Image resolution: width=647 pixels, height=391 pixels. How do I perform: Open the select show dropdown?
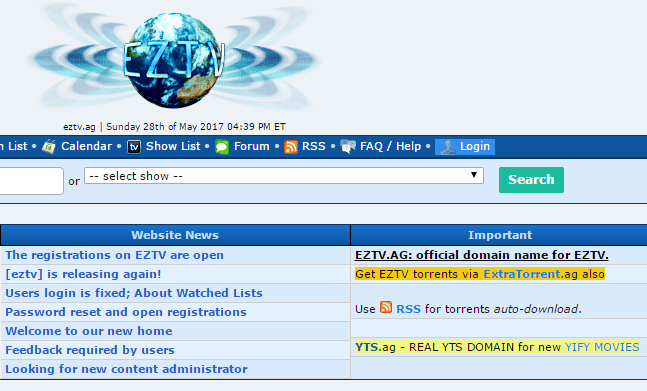click(284, 176)
